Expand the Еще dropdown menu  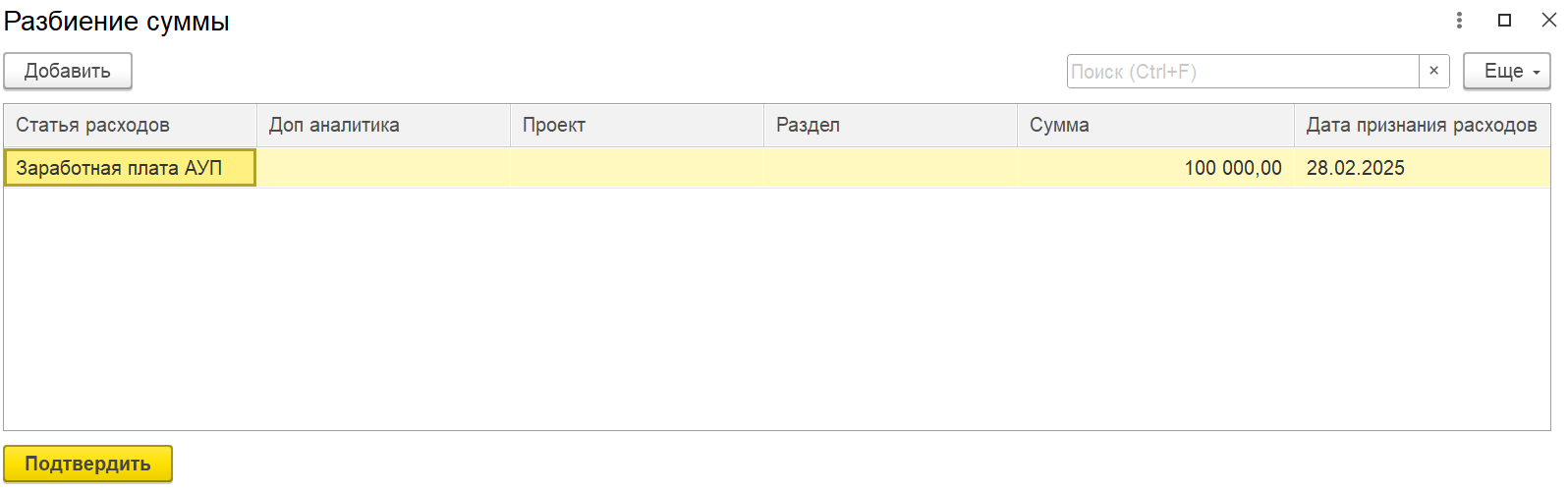click(x=1507, y=71)
